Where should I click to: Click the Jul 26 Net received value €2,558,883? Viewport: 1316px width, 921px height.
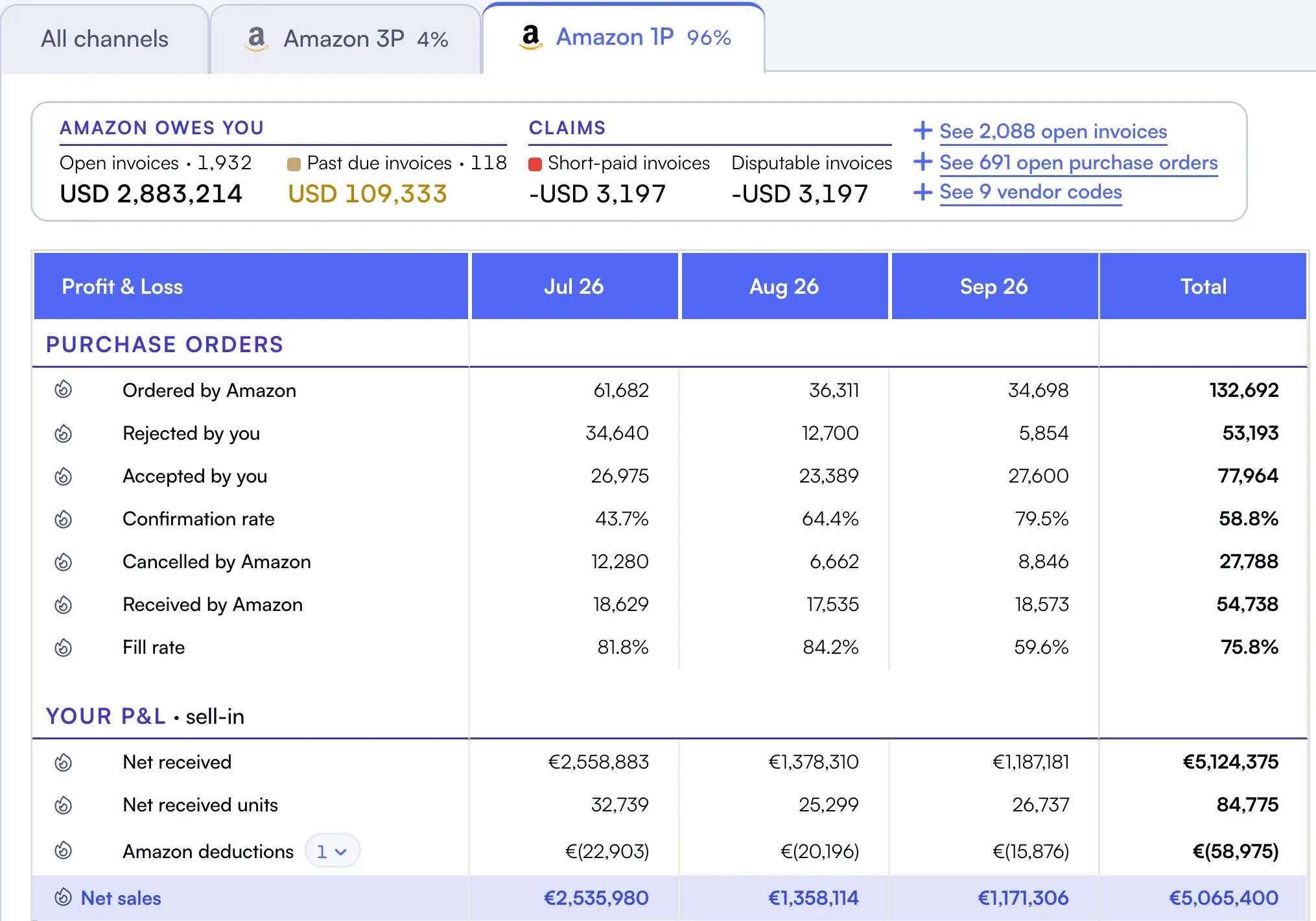point(598,761)
